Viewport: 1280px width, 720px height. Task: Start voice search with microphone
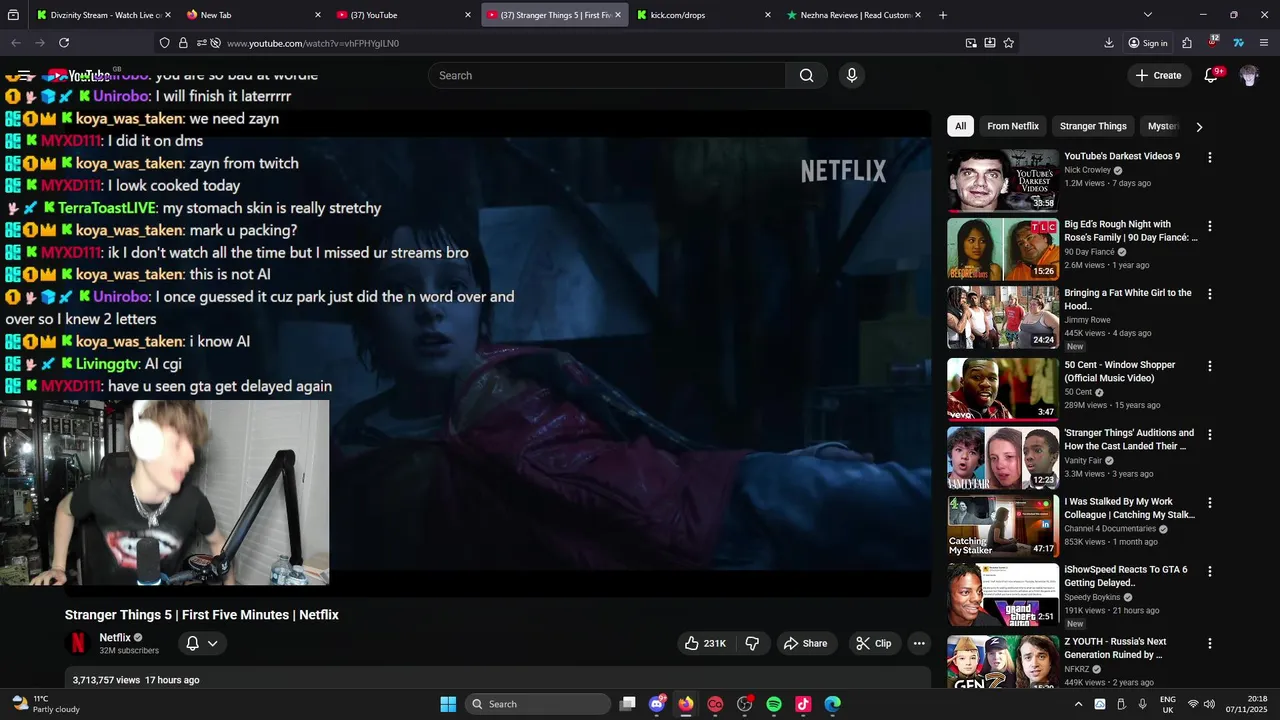[x=851, y=75]
